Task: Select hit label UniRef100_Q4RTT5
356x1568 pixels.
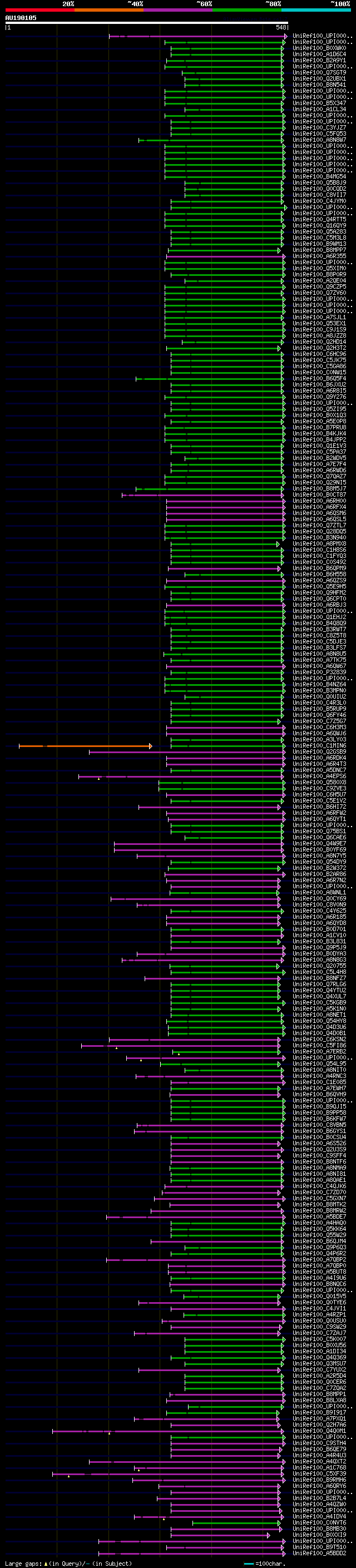Action: pos(319,219)
